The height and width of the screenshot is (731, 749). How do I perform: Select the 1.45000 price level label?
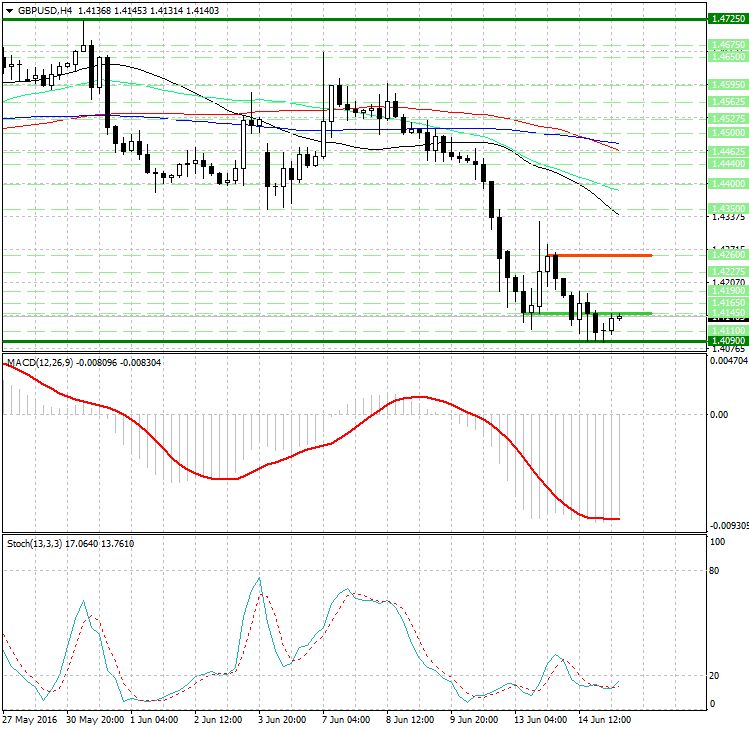click(x=726, y=132)
